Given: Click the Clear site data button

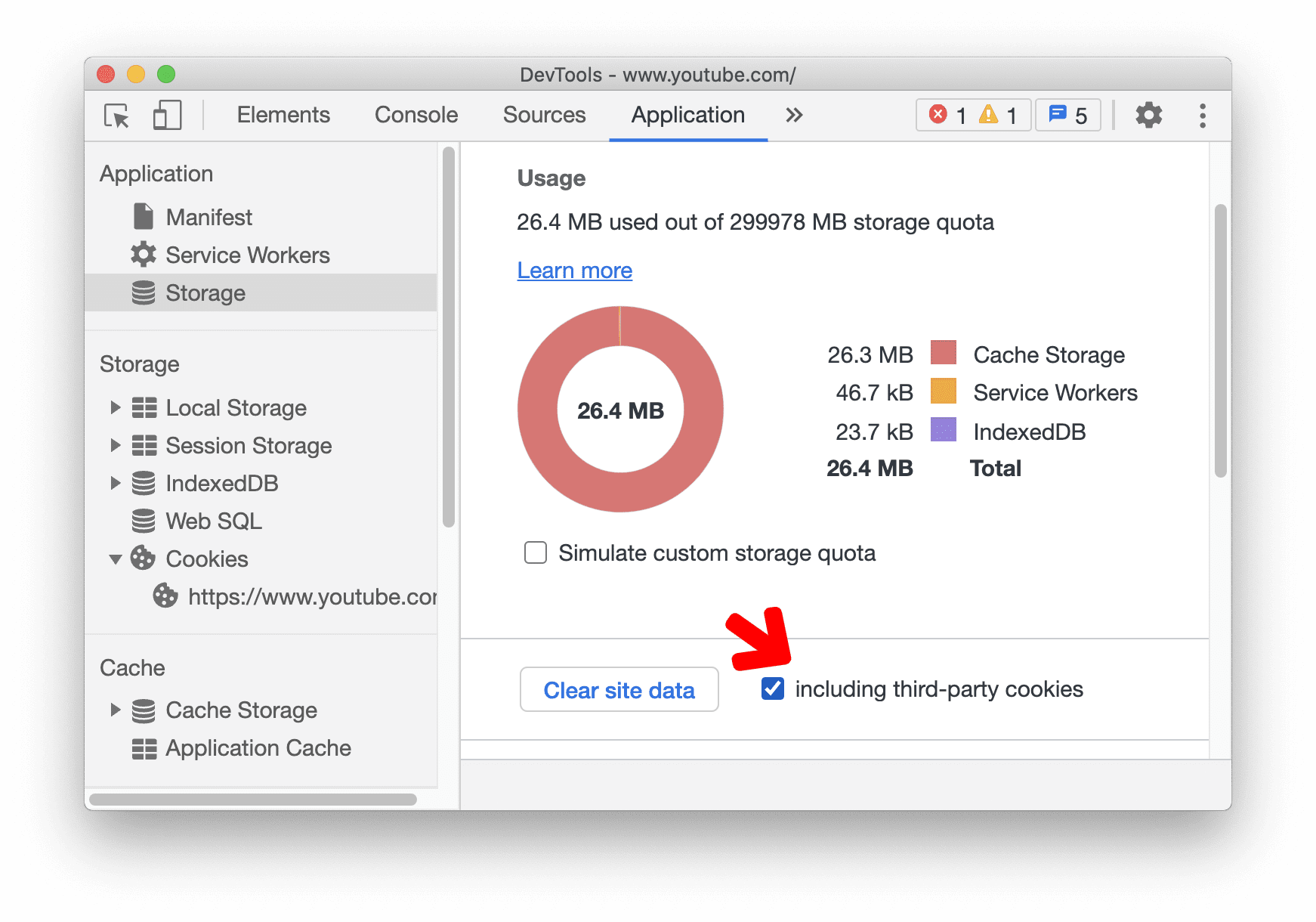Looking at the screenshot, I should [x=619, y=689].
